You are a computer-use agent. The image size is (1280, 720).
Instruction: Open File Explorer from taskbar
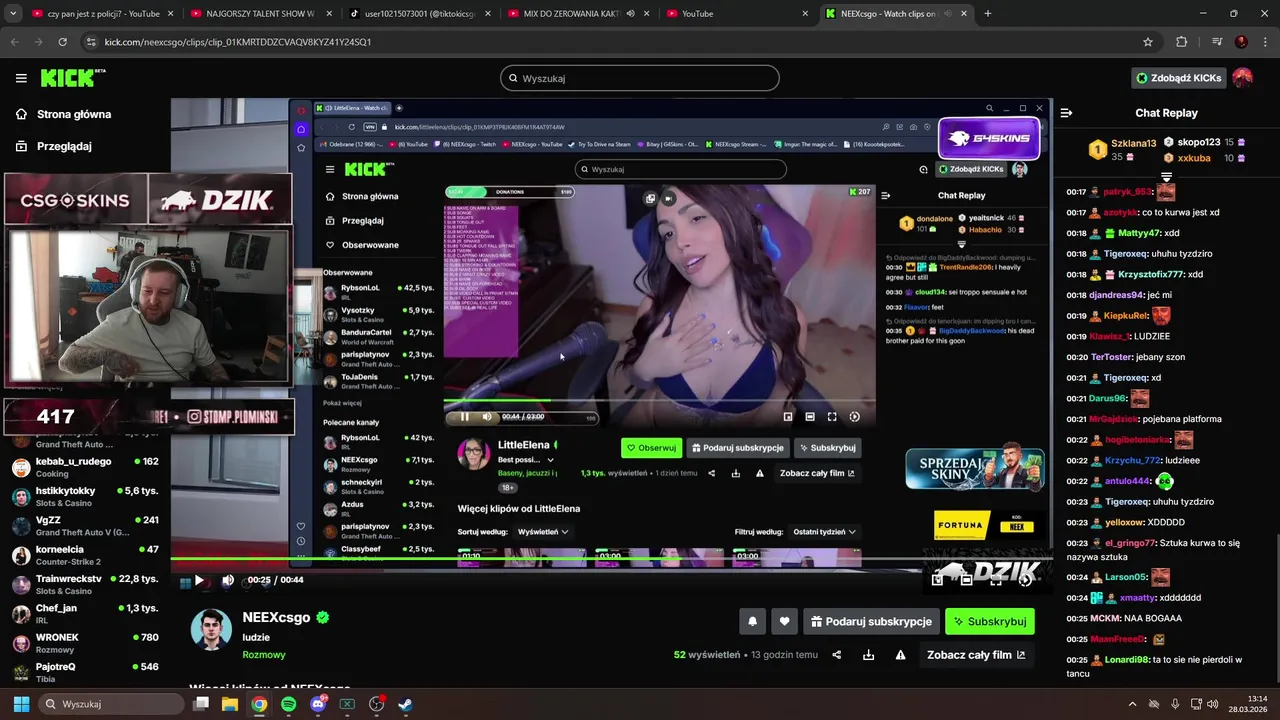229,704
